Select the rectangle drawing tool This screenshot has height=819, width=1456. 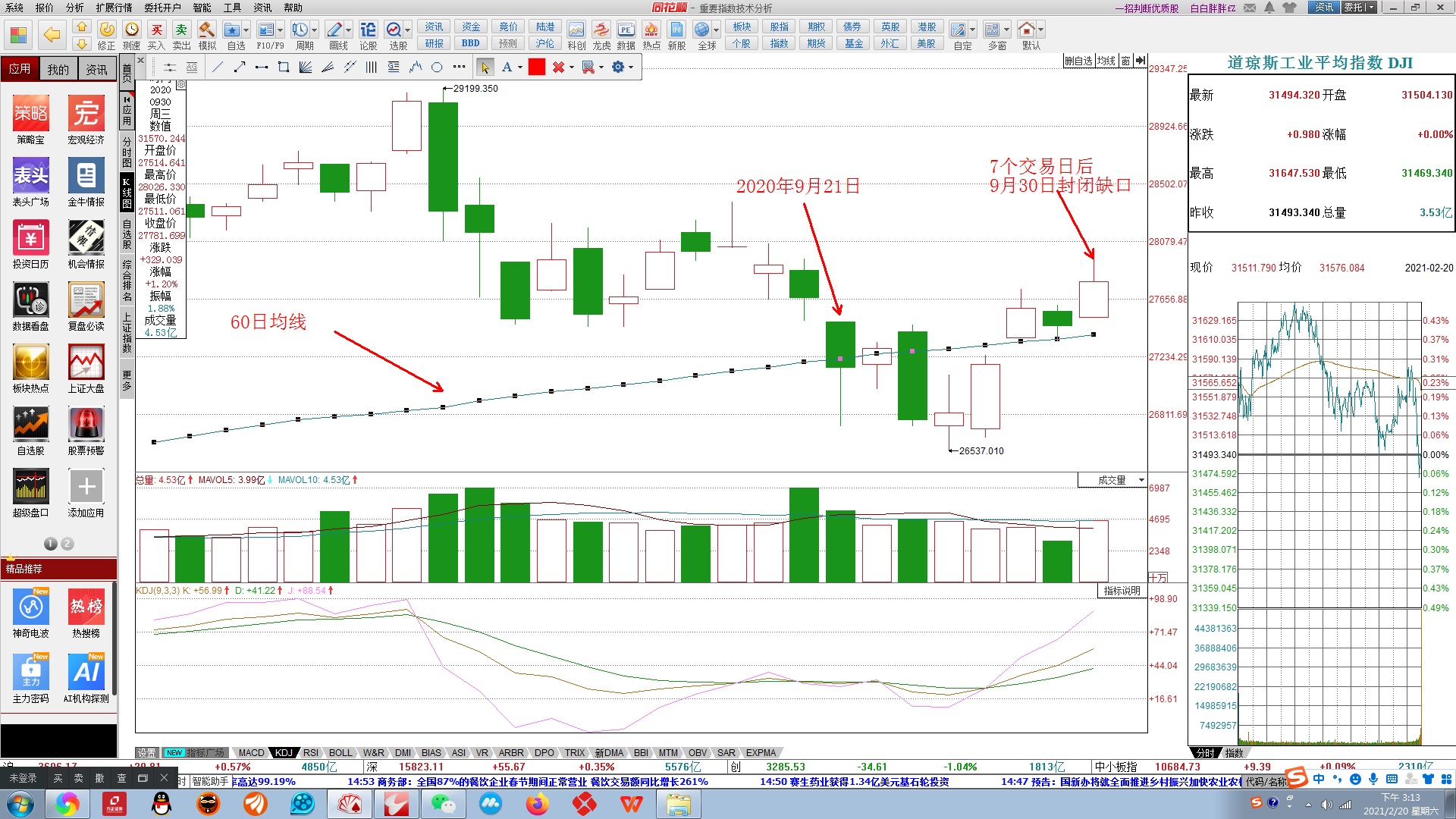click(284, 67)
